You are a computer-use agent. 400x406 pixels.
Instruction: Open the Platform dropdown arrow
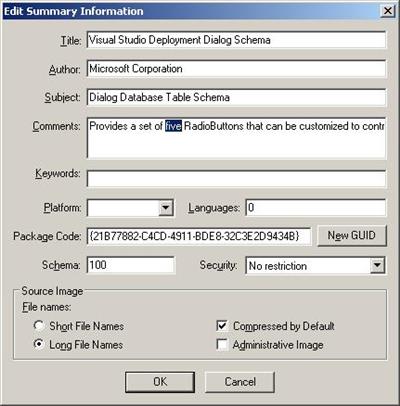pos(166,208)
